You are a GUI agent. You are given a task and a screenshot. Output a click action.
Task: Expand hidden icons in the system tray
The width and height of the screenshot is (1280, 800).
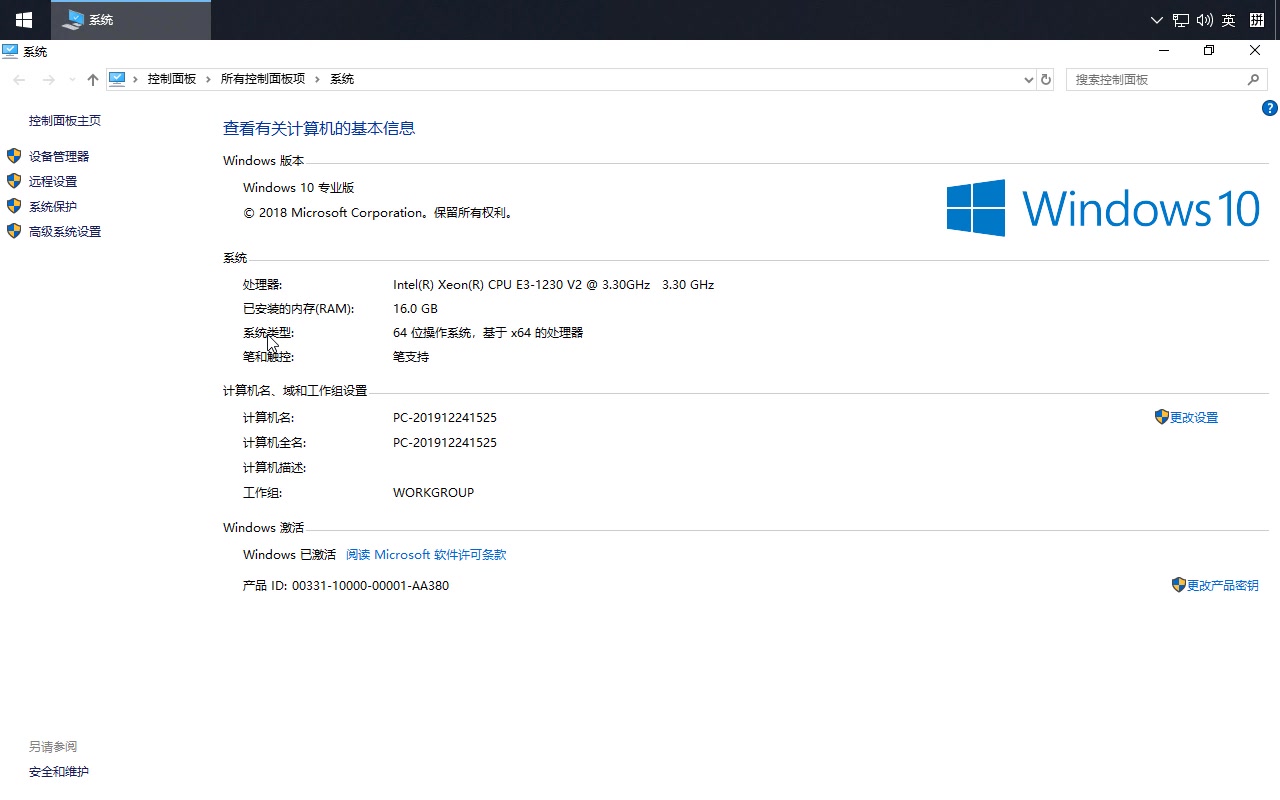click(x=1156, y=19)
